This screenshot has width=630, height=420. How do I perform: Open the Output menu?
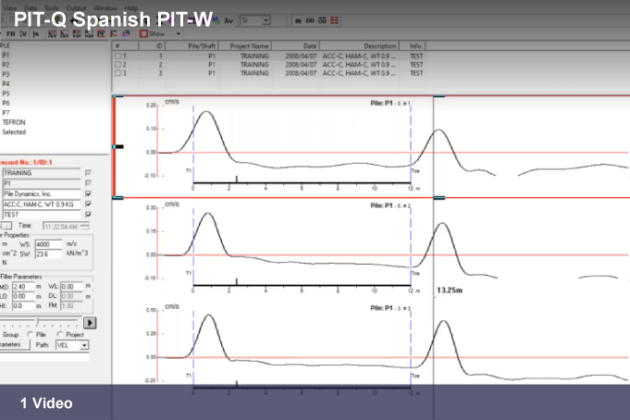(x=76, y=8)
